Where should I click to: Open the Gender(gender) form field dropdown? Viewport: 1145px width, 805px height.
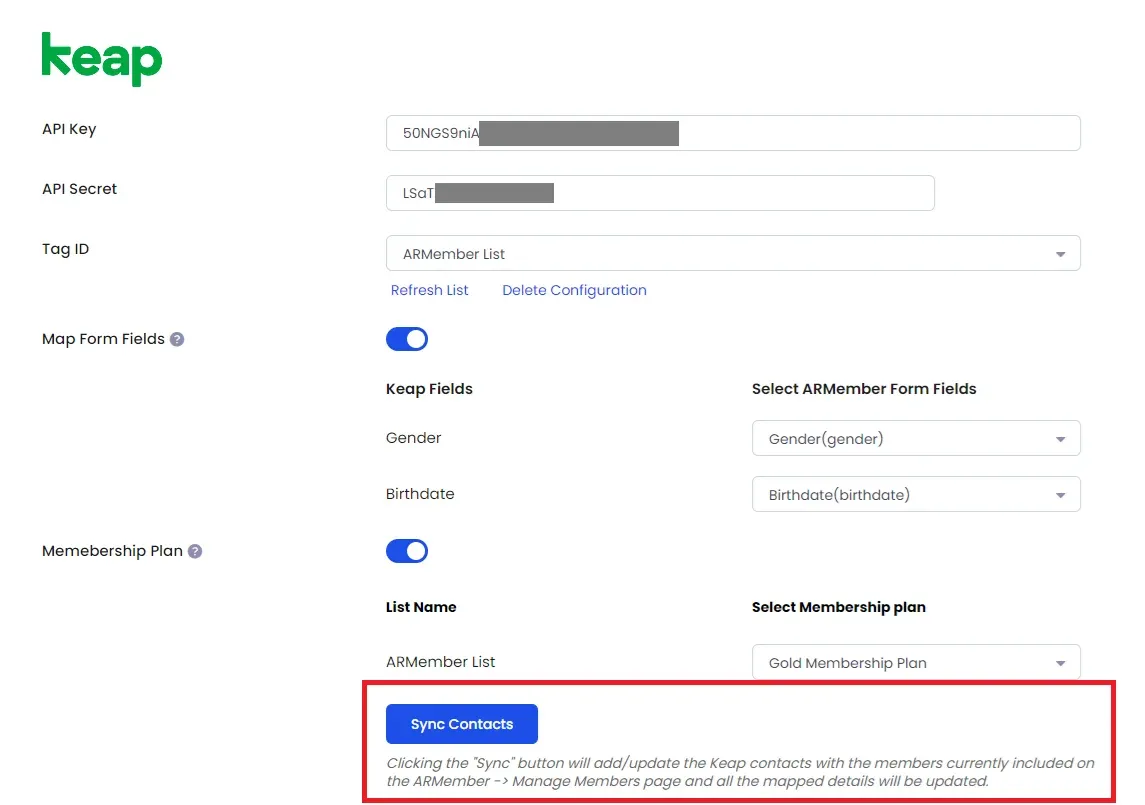916,438
